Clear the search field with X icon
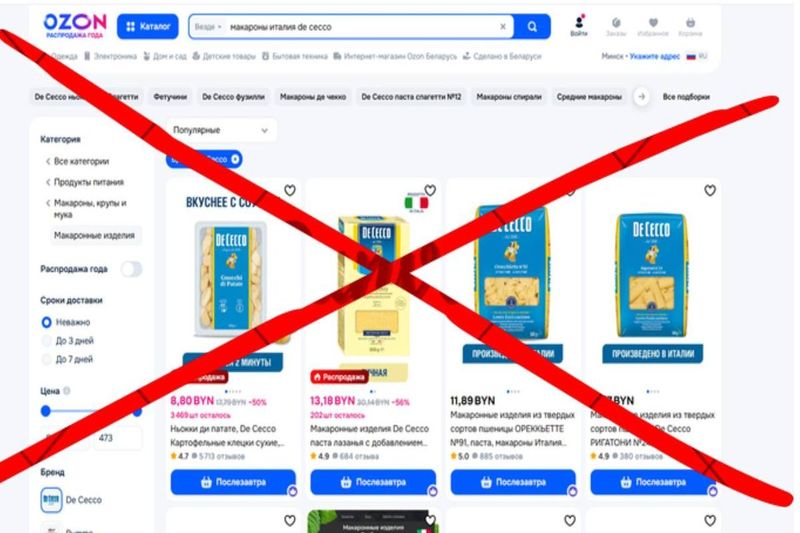 503,27
